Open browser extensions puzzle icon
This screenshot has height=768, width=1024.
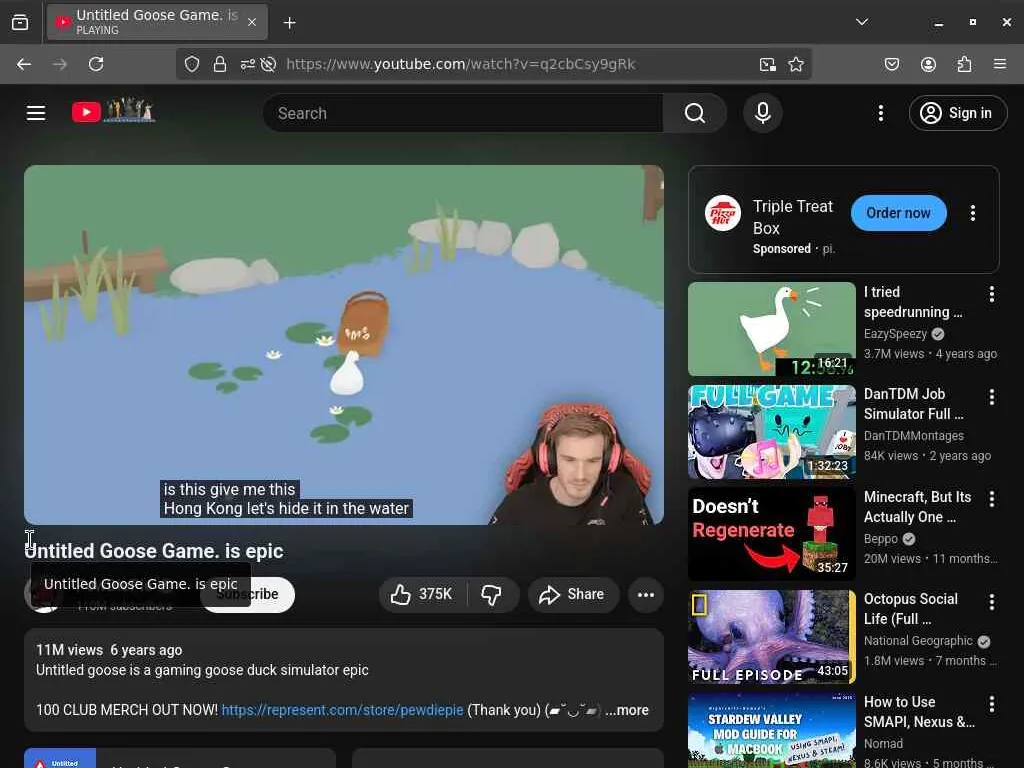click(x=964, y=64)
